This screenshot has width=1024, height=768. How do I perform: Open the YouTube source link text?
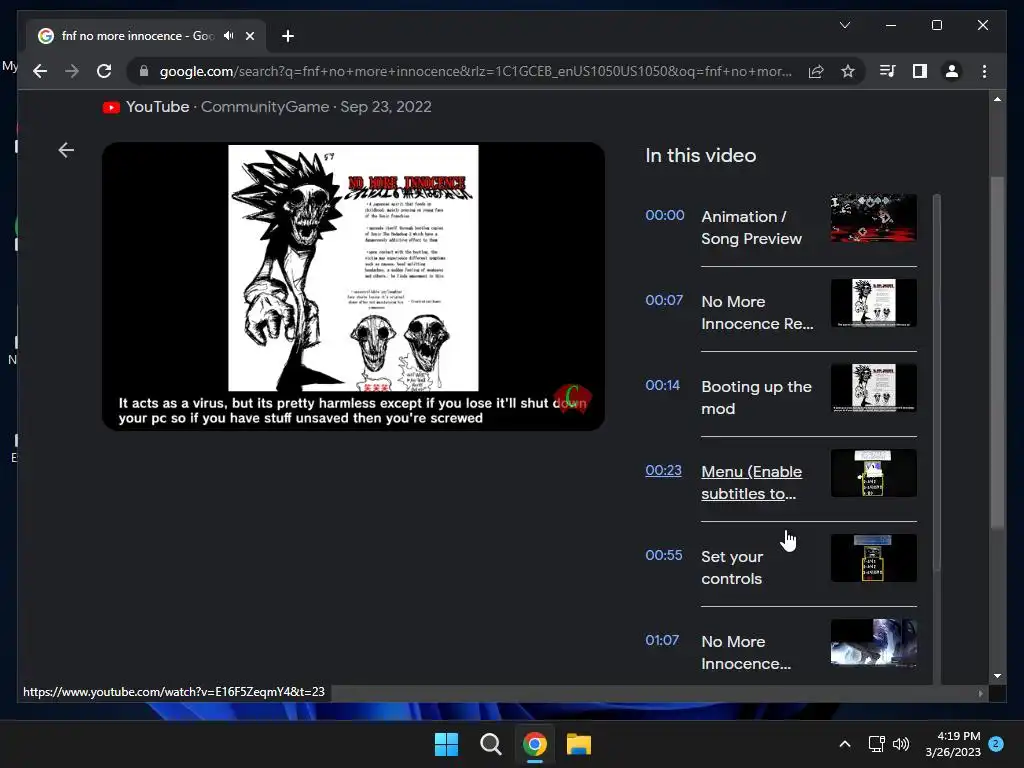157,107
